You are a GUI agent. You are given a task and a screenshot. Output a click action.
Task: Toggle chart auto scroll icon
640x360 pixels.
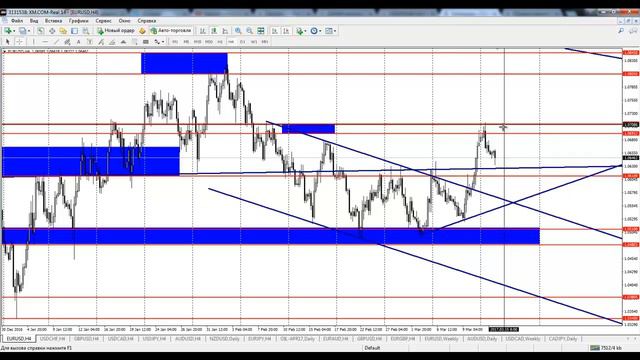[x=275, y=31]
